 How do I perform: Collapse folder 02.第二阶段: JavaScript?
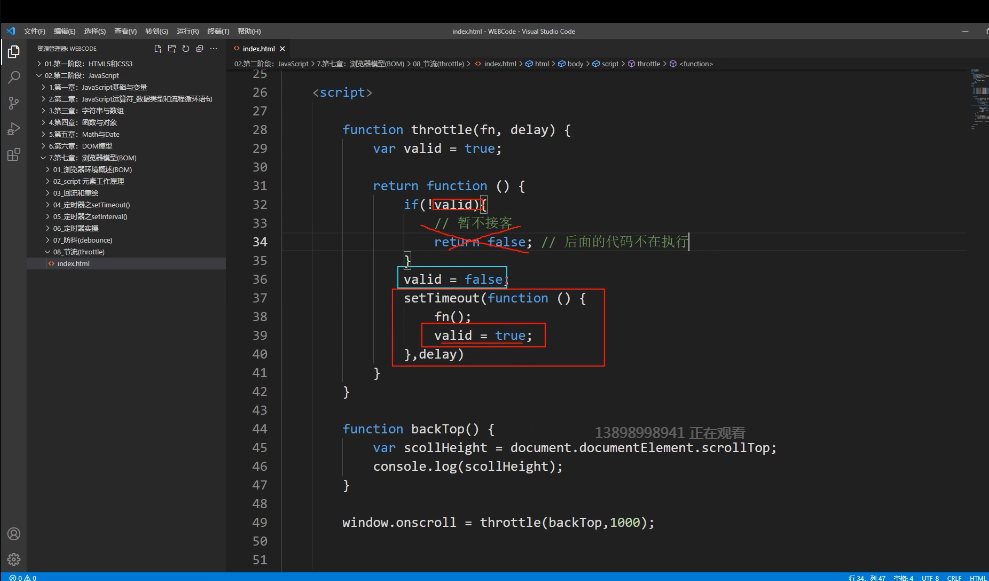point(126,75)
